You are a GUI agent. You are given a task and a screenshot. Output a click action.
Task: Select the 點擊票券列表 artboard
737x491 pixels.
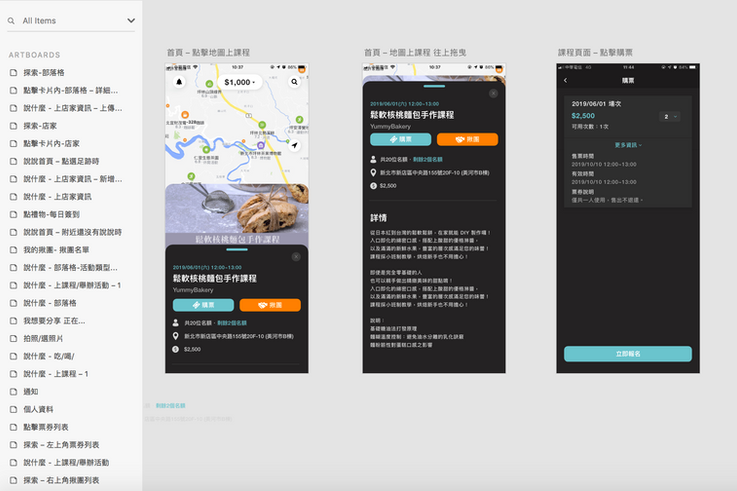point(46,427)
